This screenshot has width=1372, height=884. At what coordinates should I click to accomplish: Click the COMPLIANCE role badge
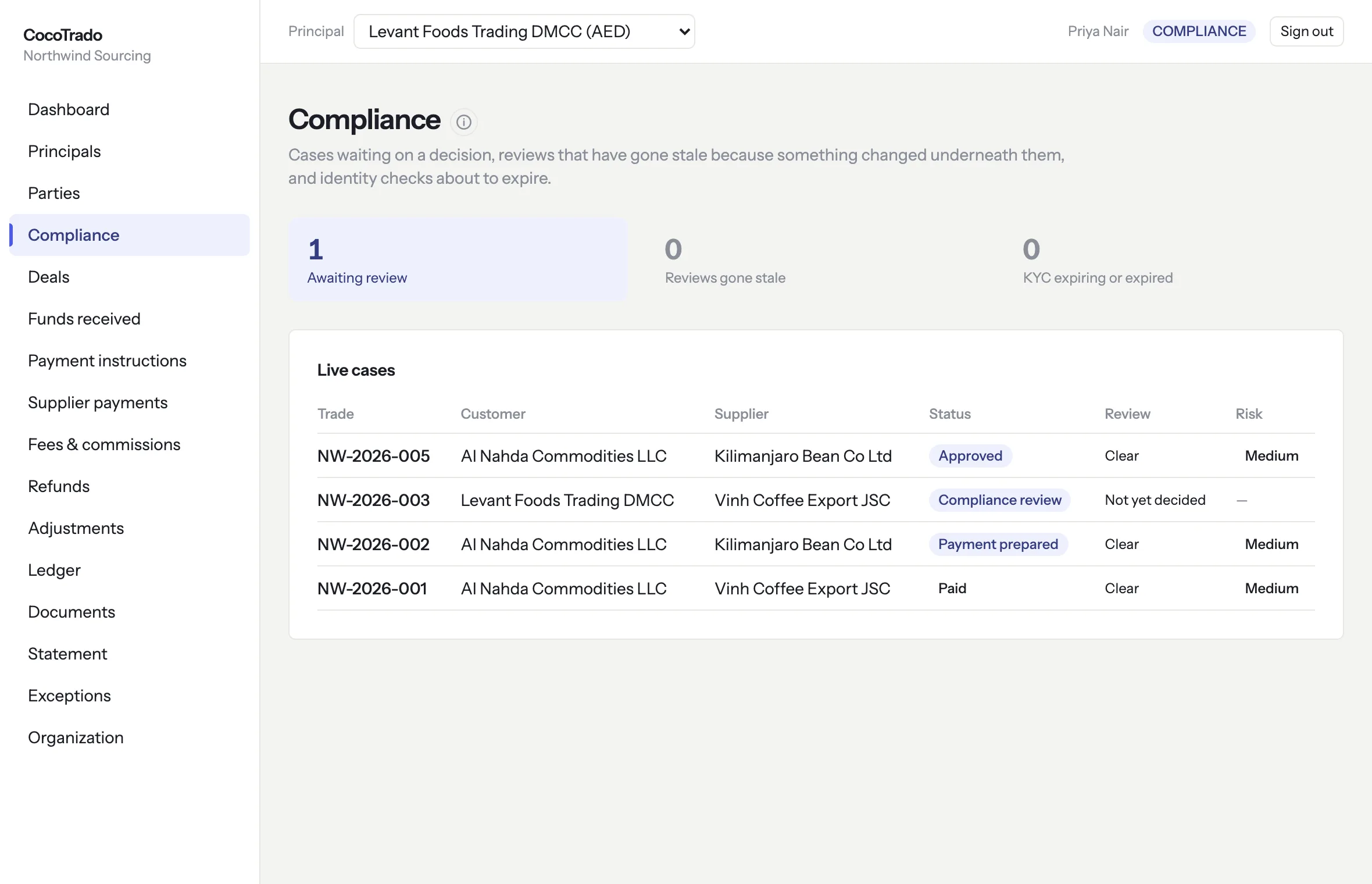click(x=1199, y=31)
